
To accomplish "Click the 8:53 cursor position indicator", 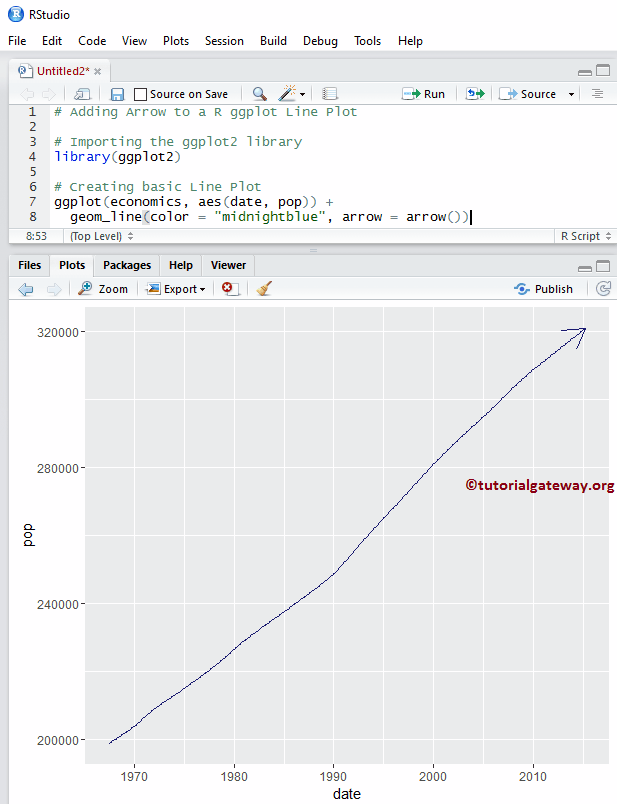I will (36, 236).
